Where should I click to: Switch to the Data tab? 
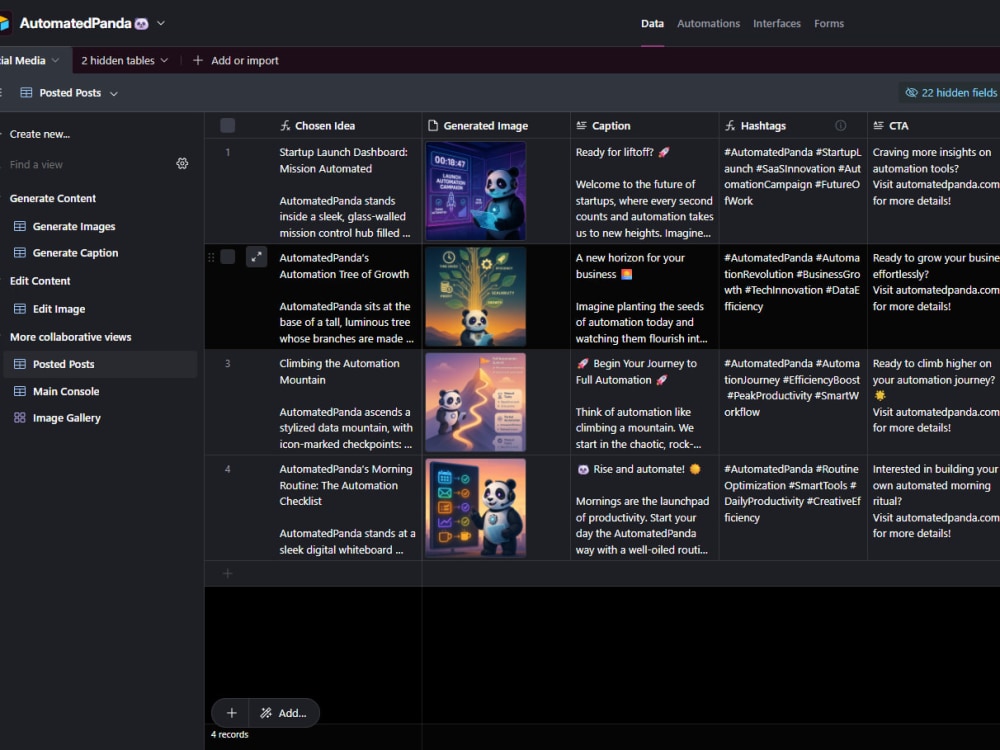pos(652,24)
